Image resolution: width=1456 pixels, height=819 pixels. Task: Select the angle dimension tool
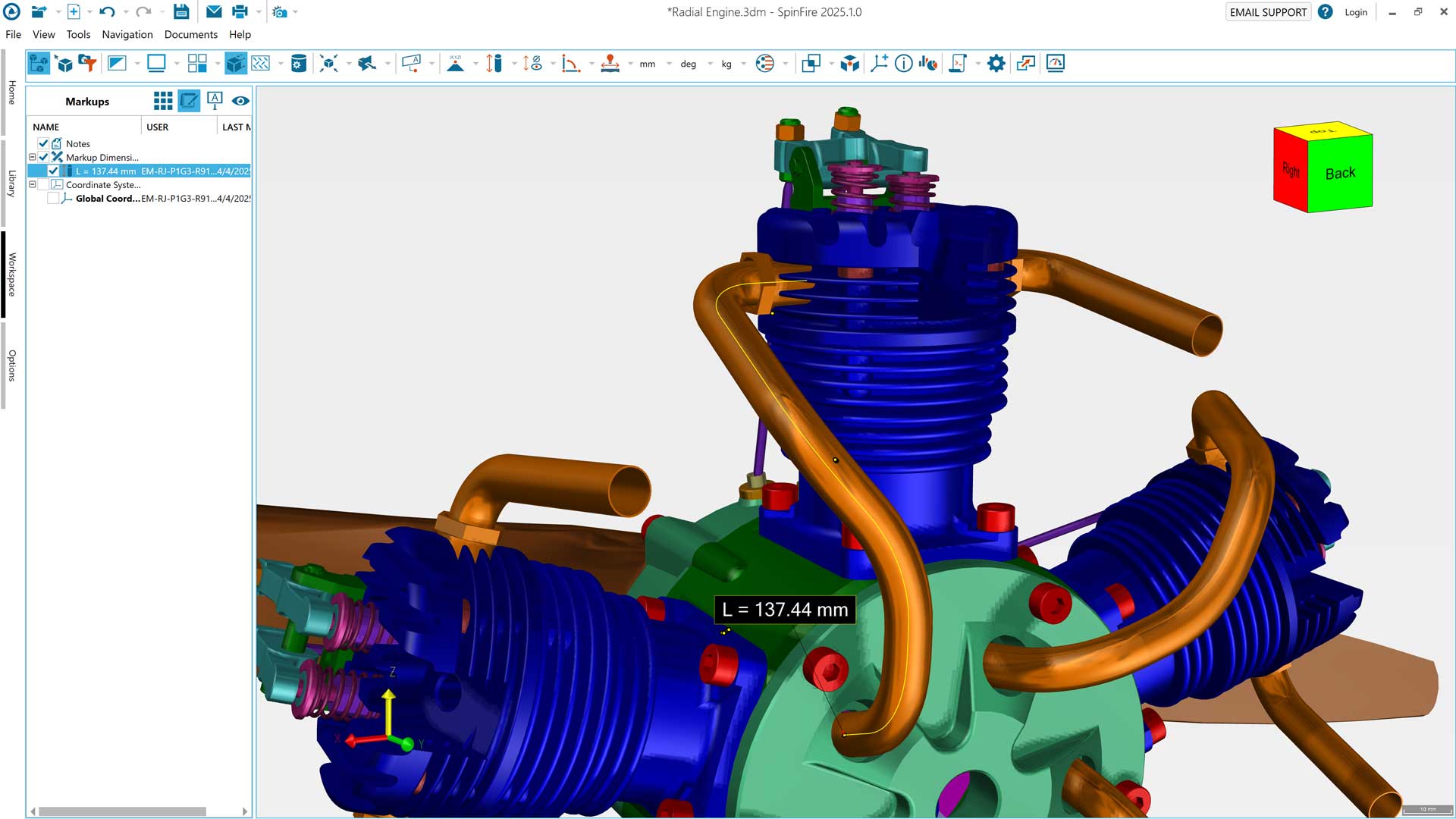(570, 64)
